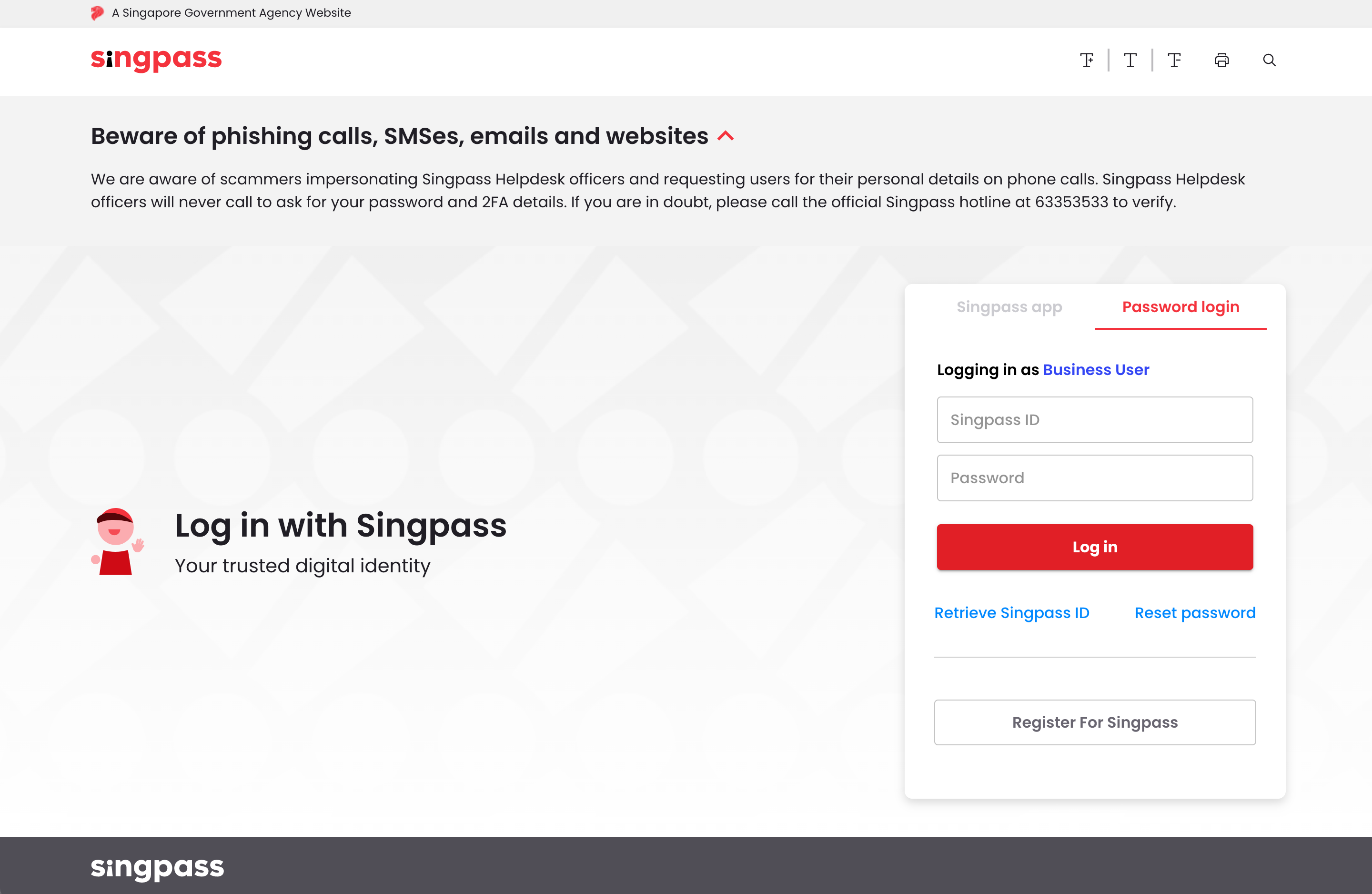Click 'A Singapore Government Agency Website' text
The height and width of the screenshot is (894, 1372).
(x=231, y=13)
